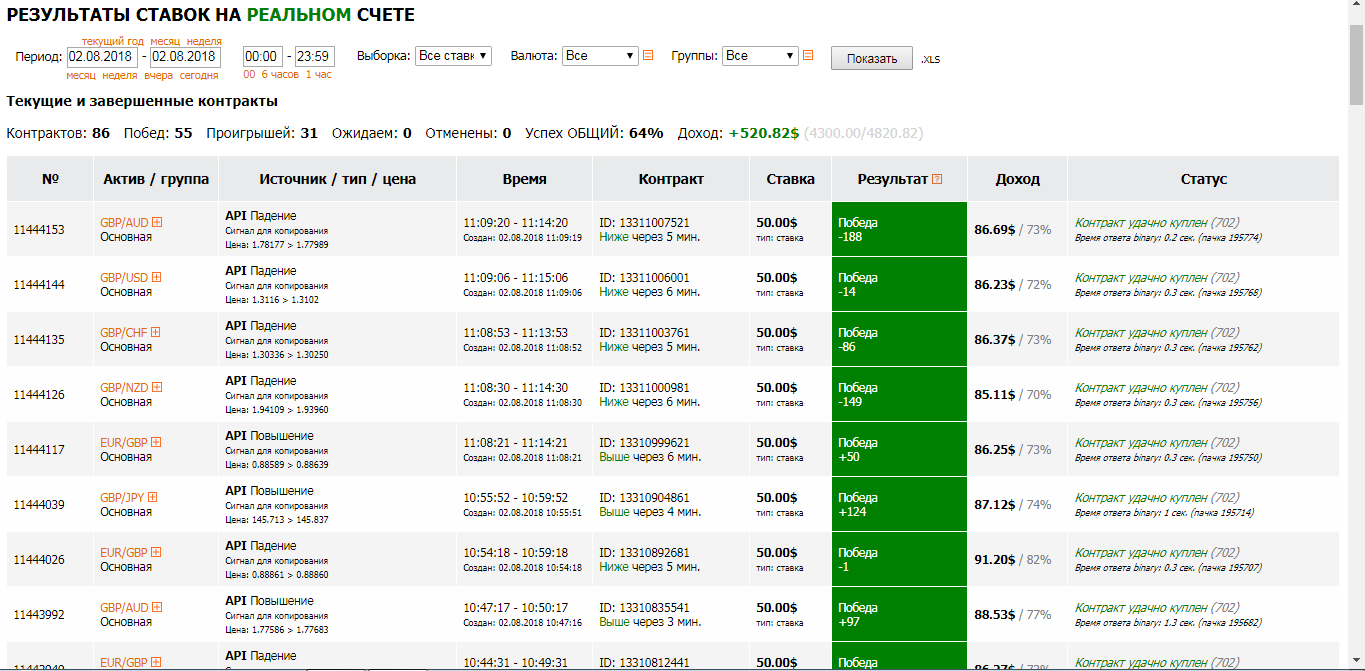Click the vertical scrollbar up arrow
Screen dimensions: 1365x671
(1356, 8)
